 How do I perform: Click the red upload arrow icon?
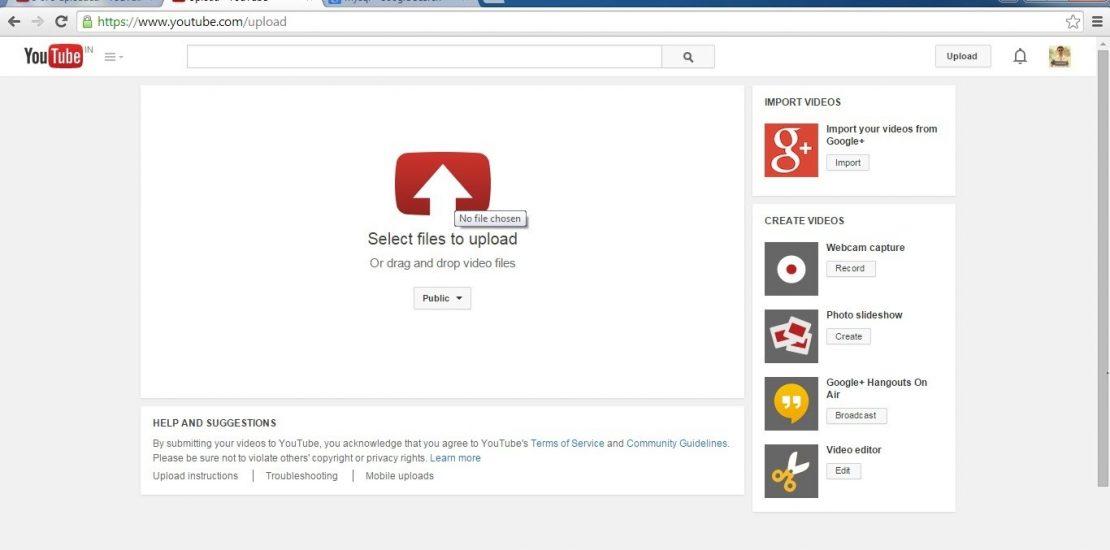tap(442, 183)
